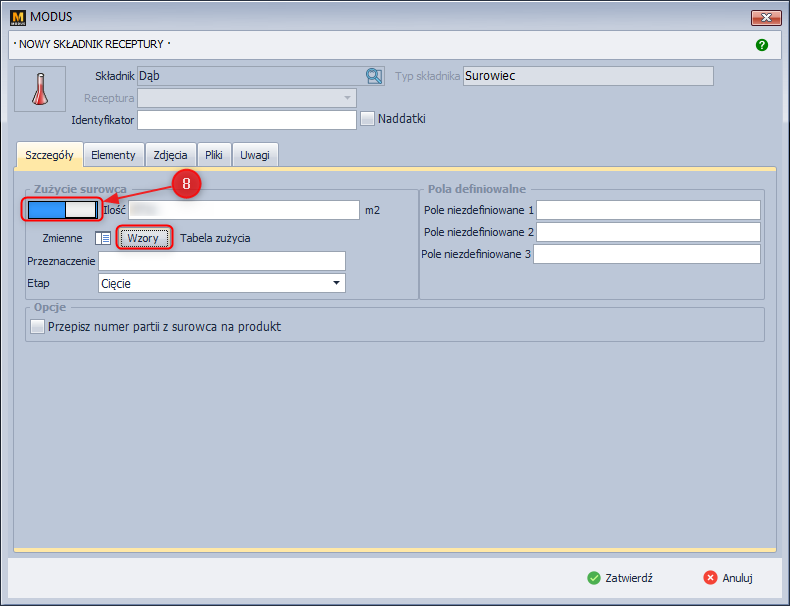Enable the Naddatki checkbox
Viewport: 790px width, 606px height.
[368, 119]
